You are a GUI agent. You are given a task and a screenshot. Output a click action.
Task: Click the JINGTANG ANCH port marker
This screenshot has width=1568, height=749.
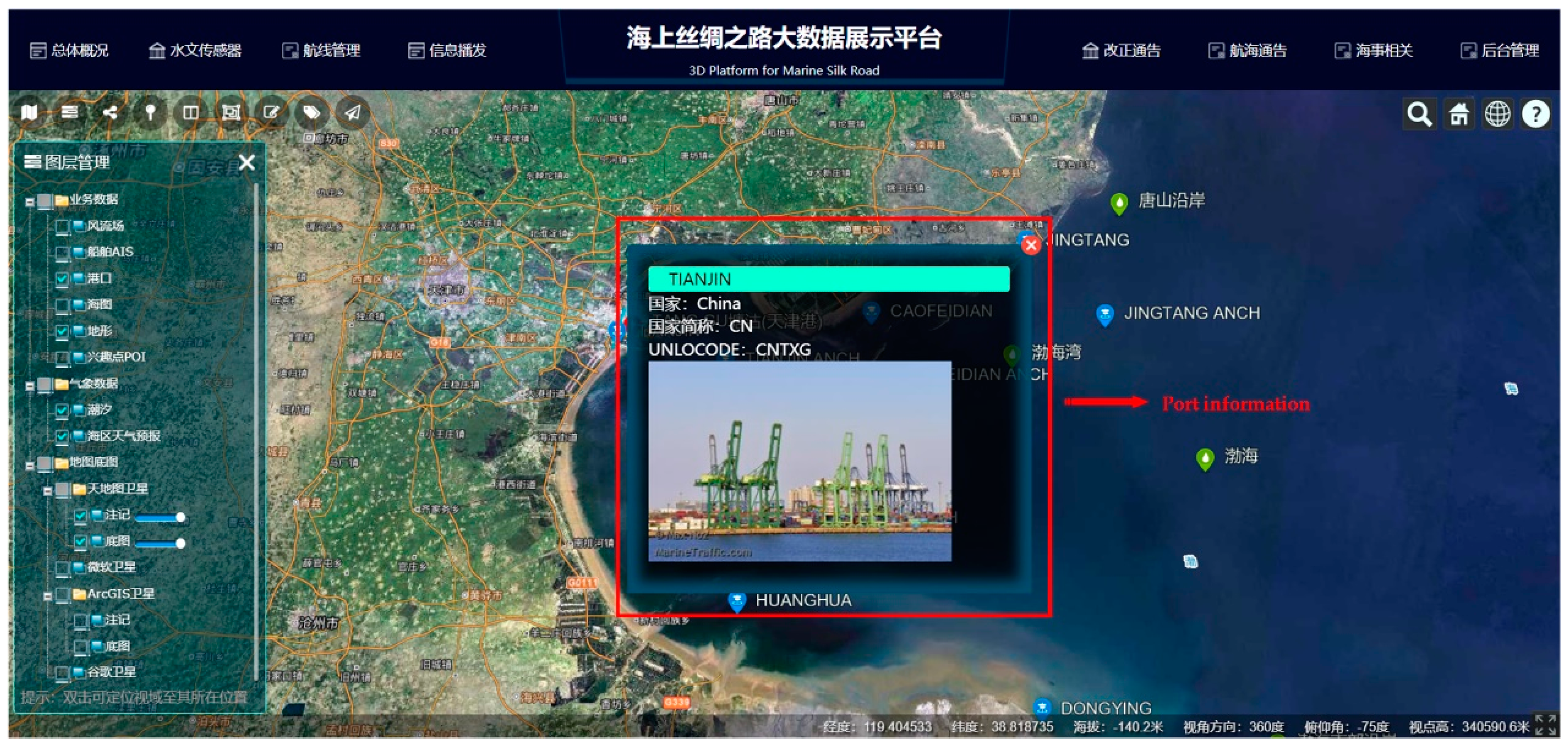(x=1105, y=315)
